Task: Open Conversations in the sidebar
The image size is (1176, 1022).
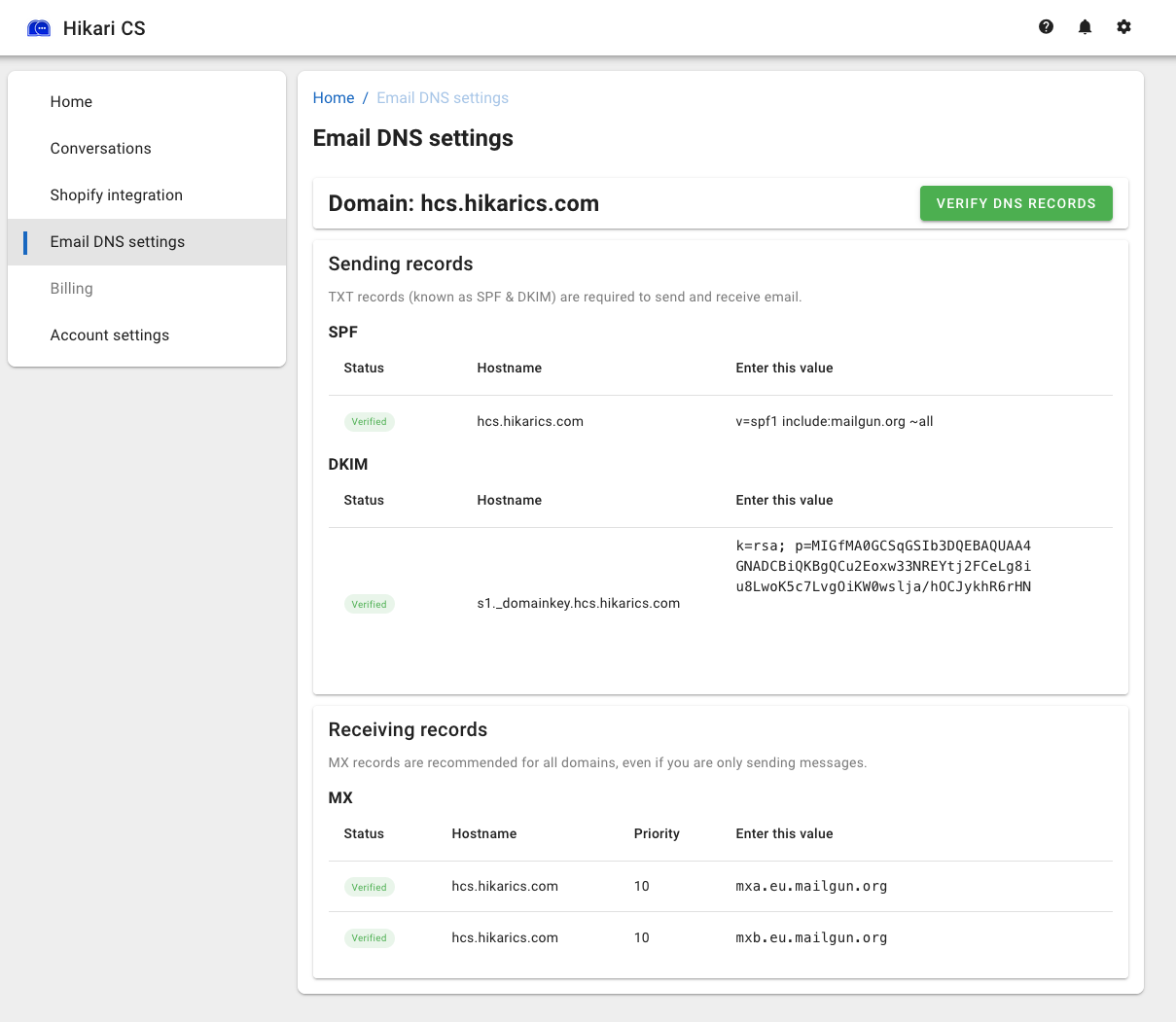Action: point(100,149)
